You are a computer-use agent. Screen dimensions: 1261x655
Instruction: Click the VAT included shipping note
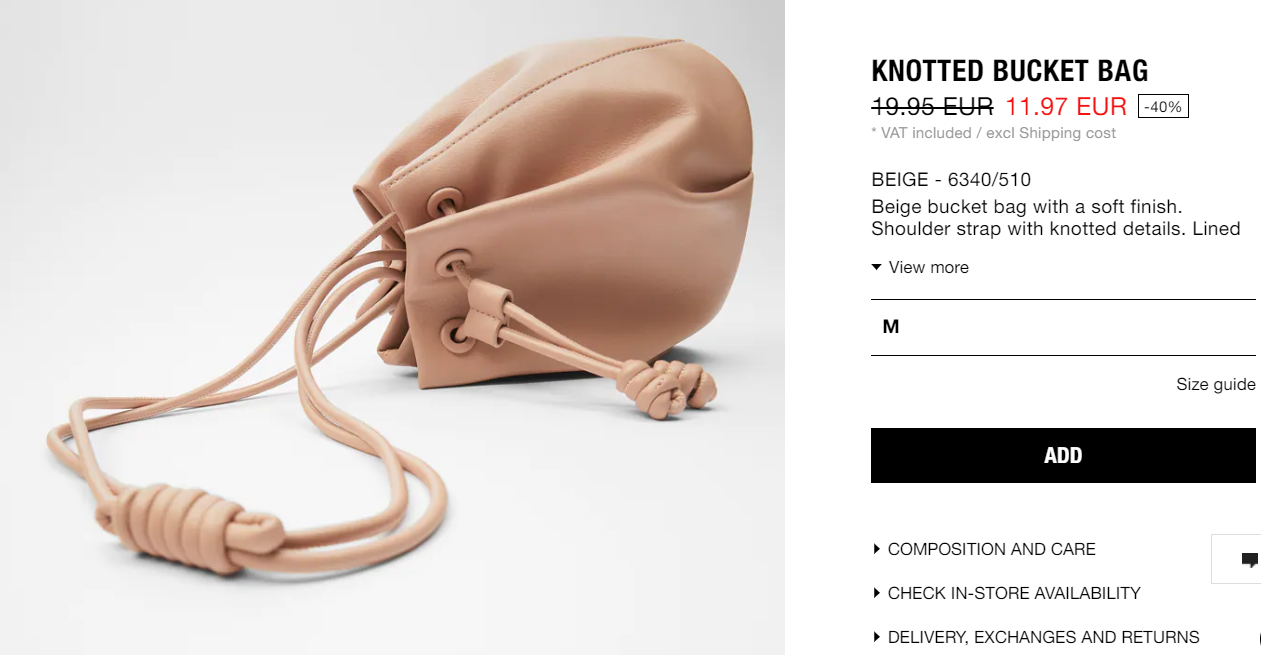point(994,133)
